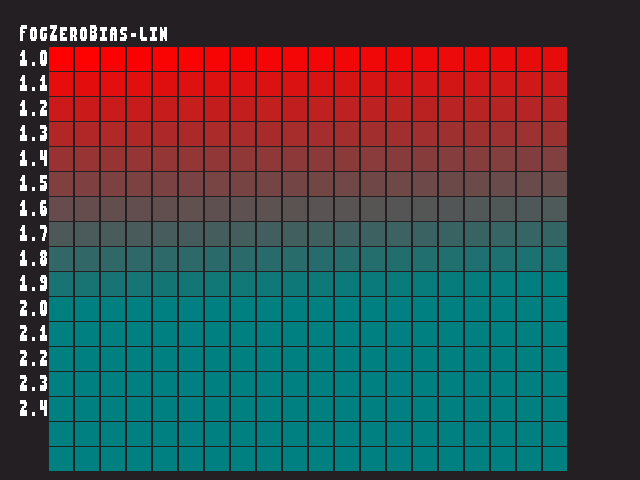The height and width of the screenshot is (480, 640).
Task: Click the row label 1.7
Action: coord(33,233)
